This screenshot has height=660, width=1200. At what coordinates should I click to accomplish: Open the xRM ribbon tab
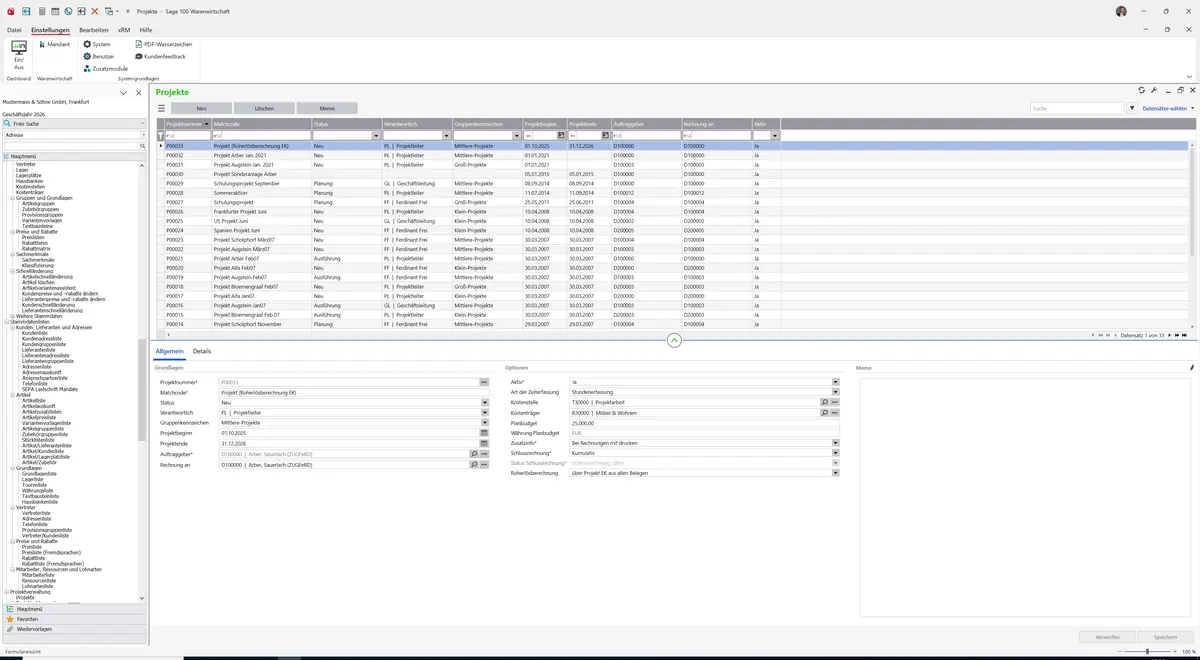tap(124, 30)
